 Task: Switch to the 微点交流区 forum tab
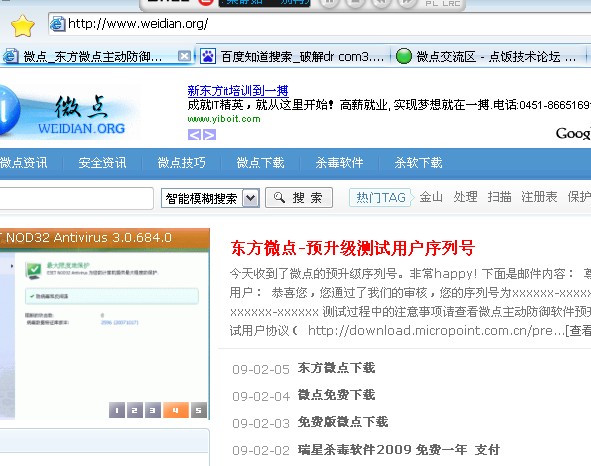point(488,57)
